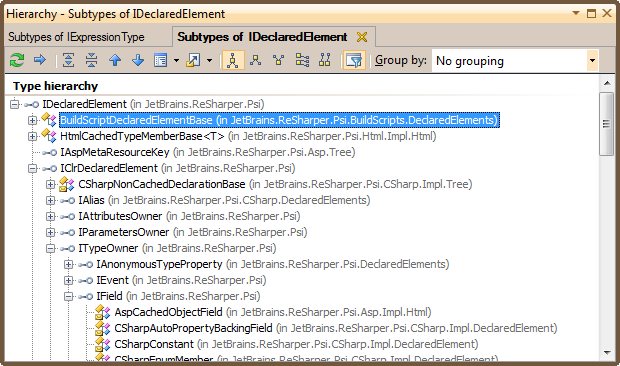This screenshot has width=620, height=366.
Task: Collapse the IClrDeclaredElement node
Action: coord(32,168)
